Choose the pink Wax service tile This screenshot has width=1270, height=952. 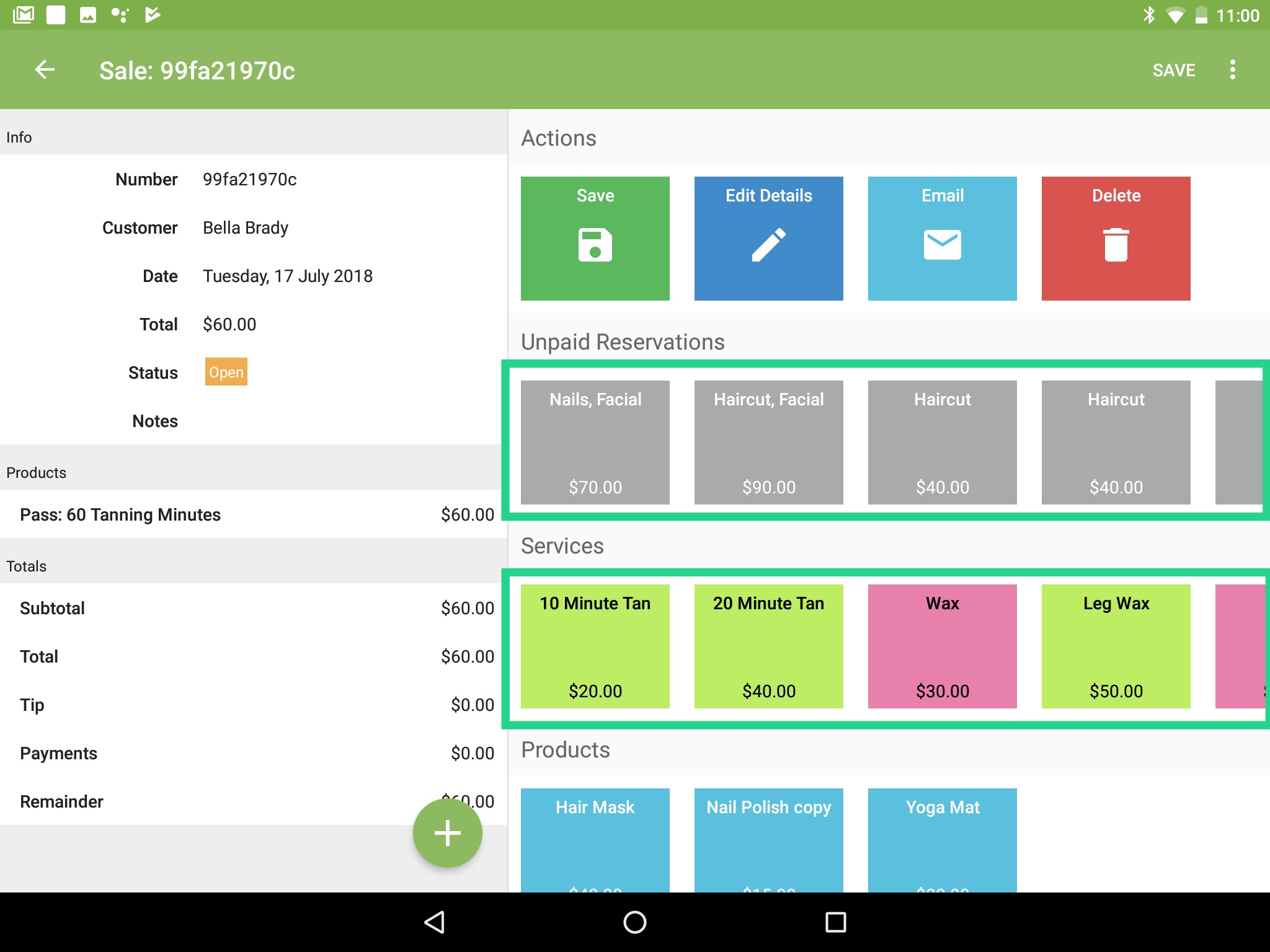coord(942,646)
